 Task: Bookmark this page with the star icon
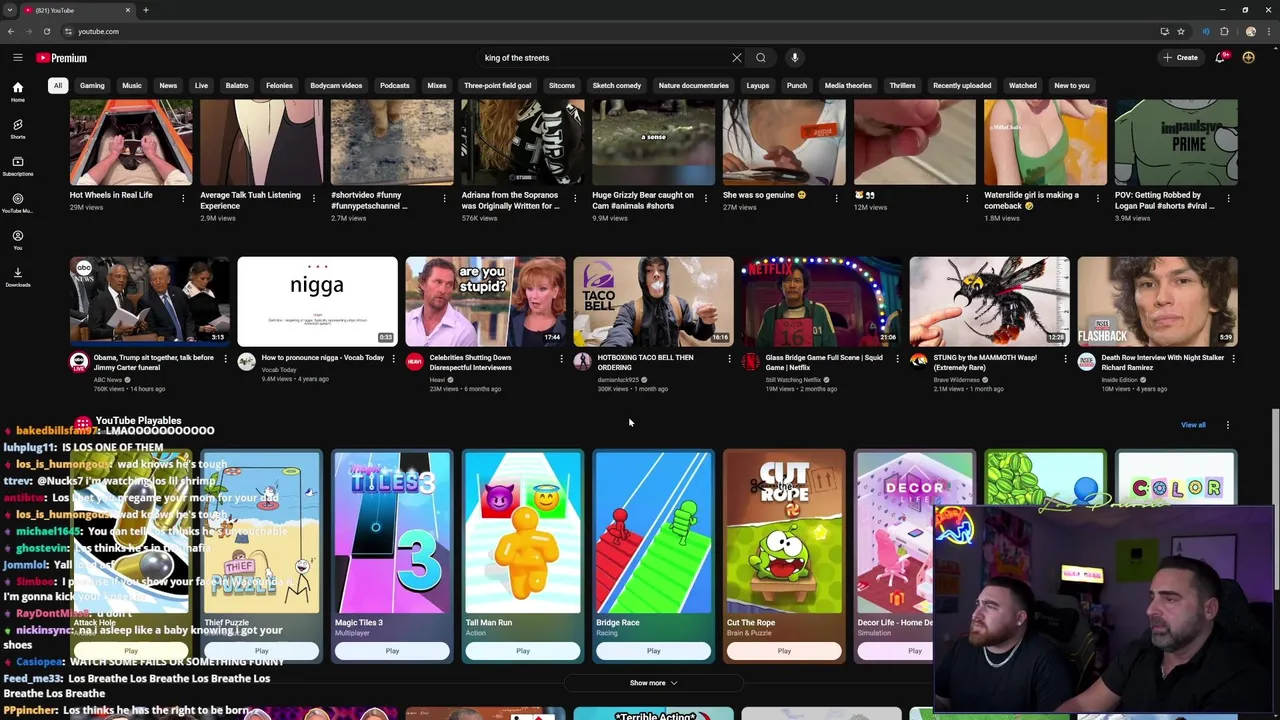tap(1181, 31)
